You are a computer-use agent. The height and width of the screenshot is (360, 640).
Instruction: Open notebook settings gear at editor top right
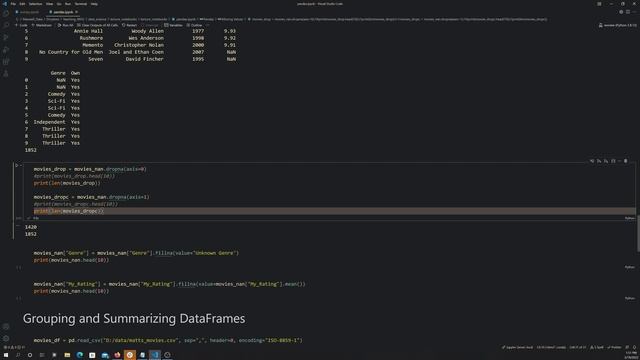tap(621, 12)
